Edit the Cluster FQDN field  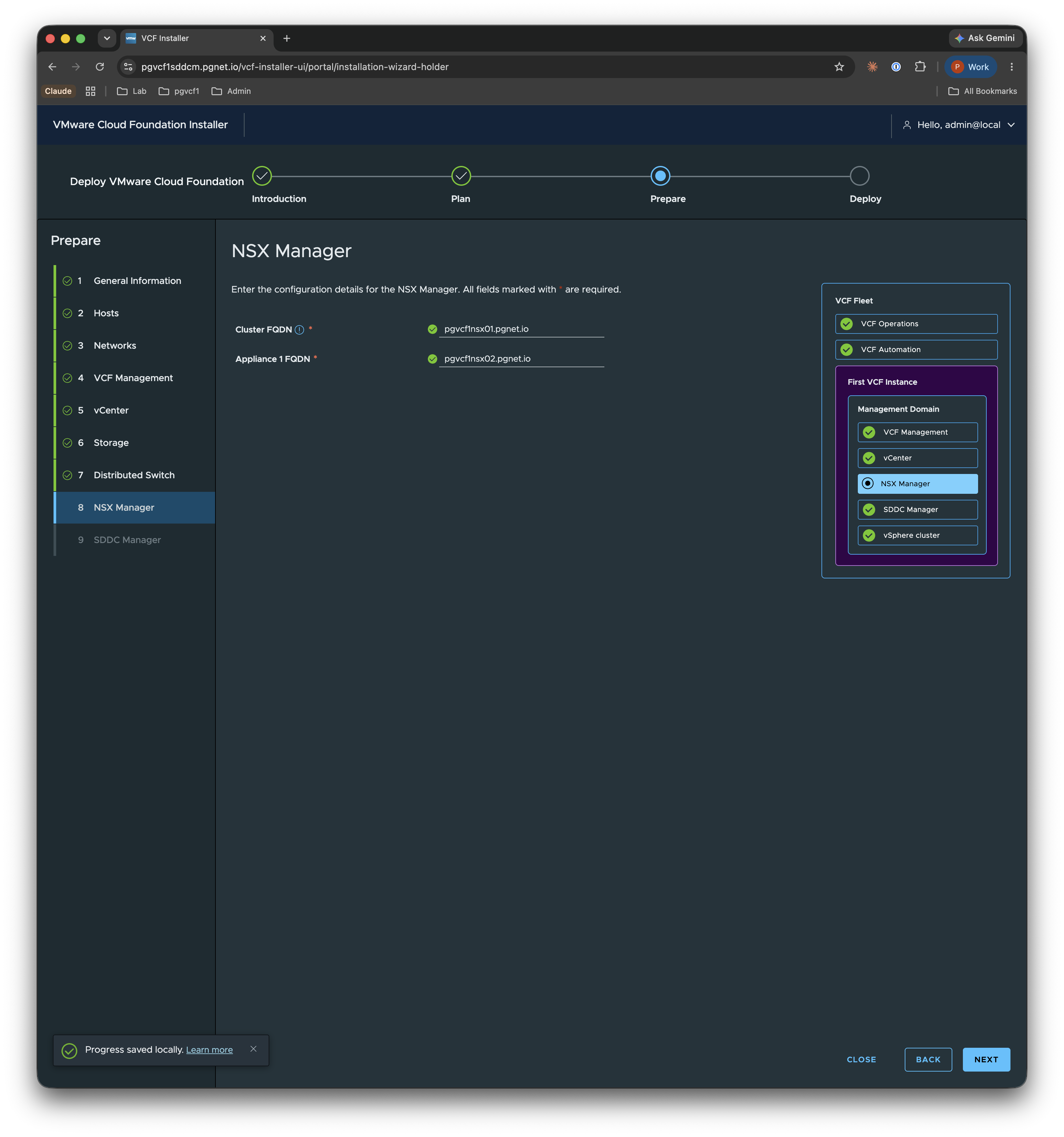click(521, 330)
